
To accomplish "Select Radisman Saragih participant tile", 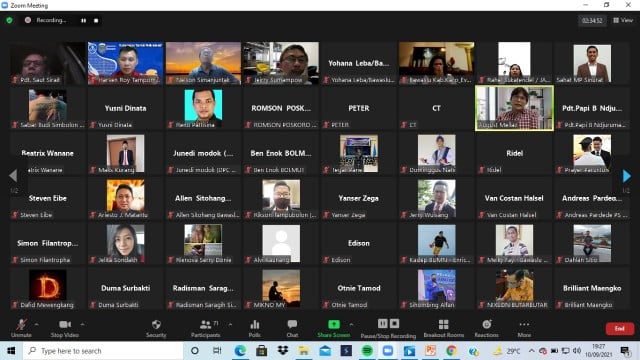I will 203,288.
